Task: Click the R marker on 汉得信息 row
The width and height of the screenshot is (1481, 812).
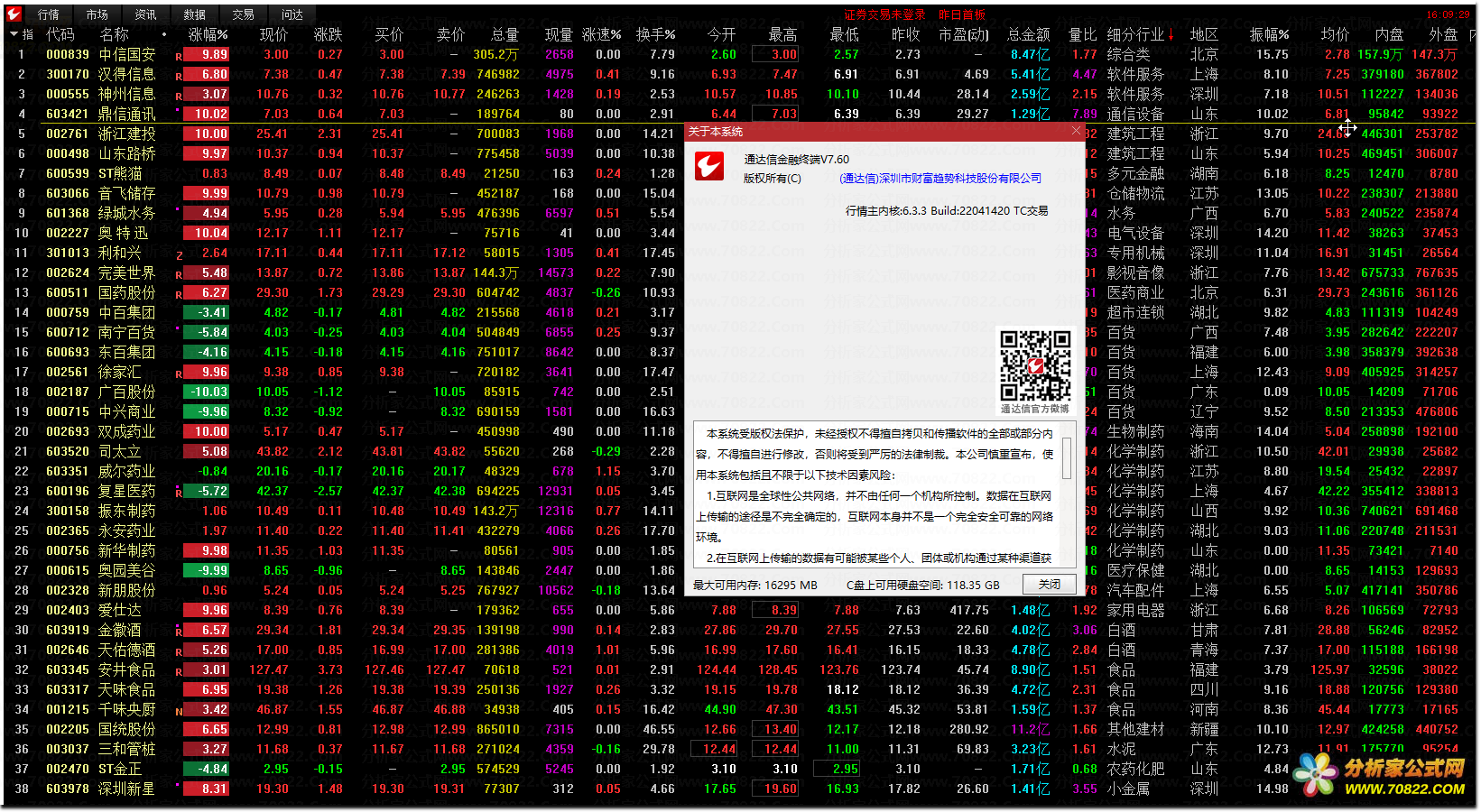Action: tap(179, 76)
